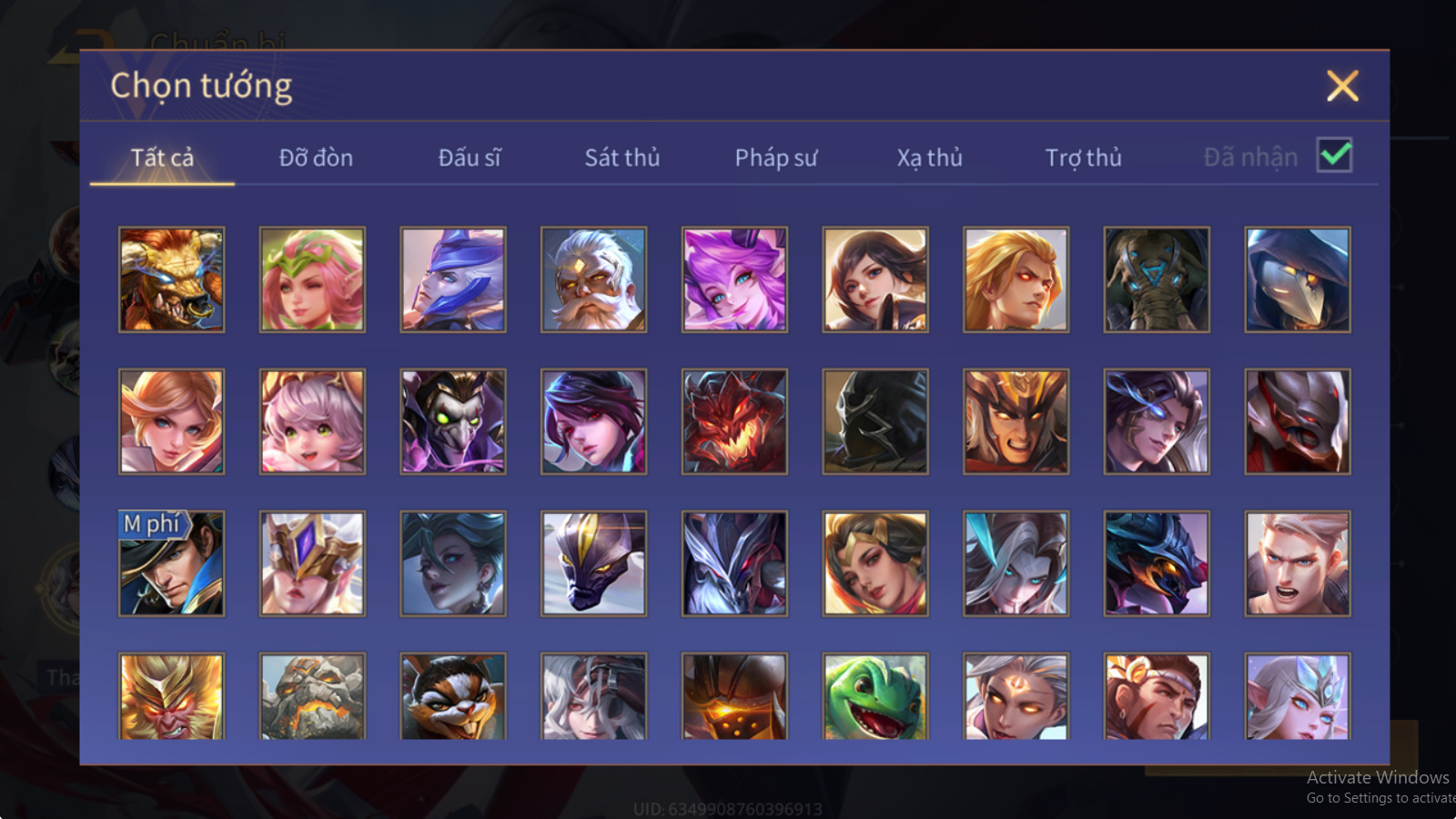Image resolution: width=1456 pixels, height=819 pixels.
Task: Pick the raccoon hero portrait
Action: coord(453,696)
